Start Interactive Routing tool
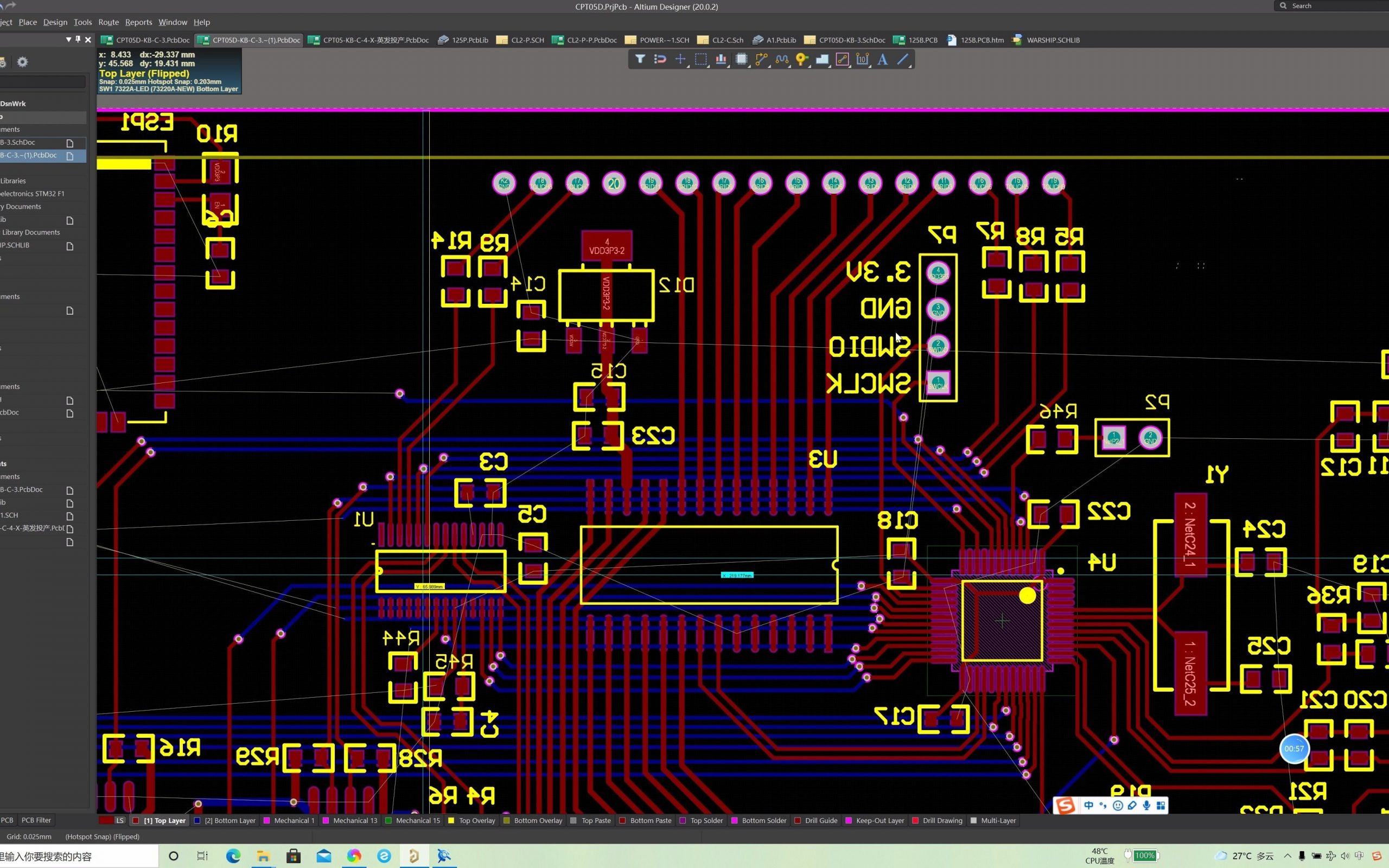The image size is (1389, 868). [761, 59]
